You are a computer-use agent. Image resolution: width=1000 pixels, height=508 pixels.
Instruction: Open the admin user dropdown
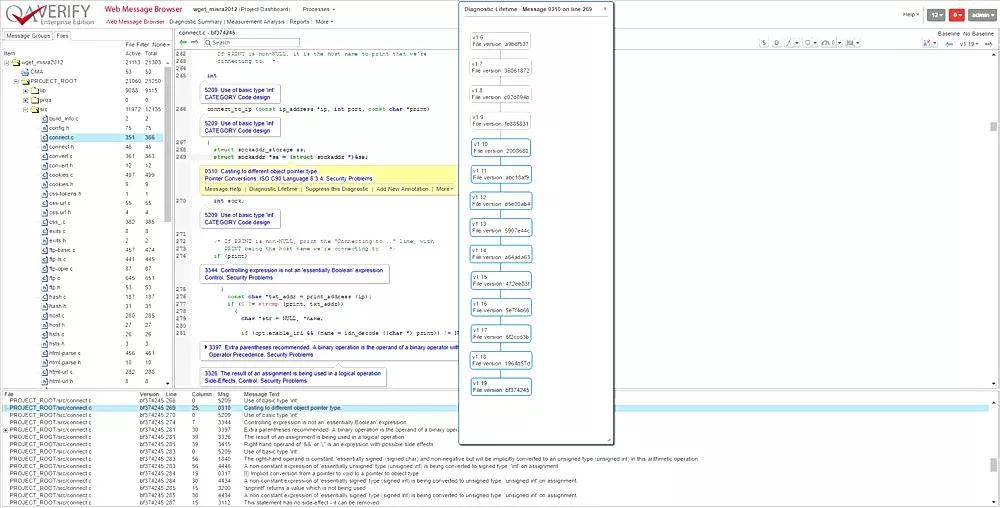pyautogui.click(x=982, y=15)
